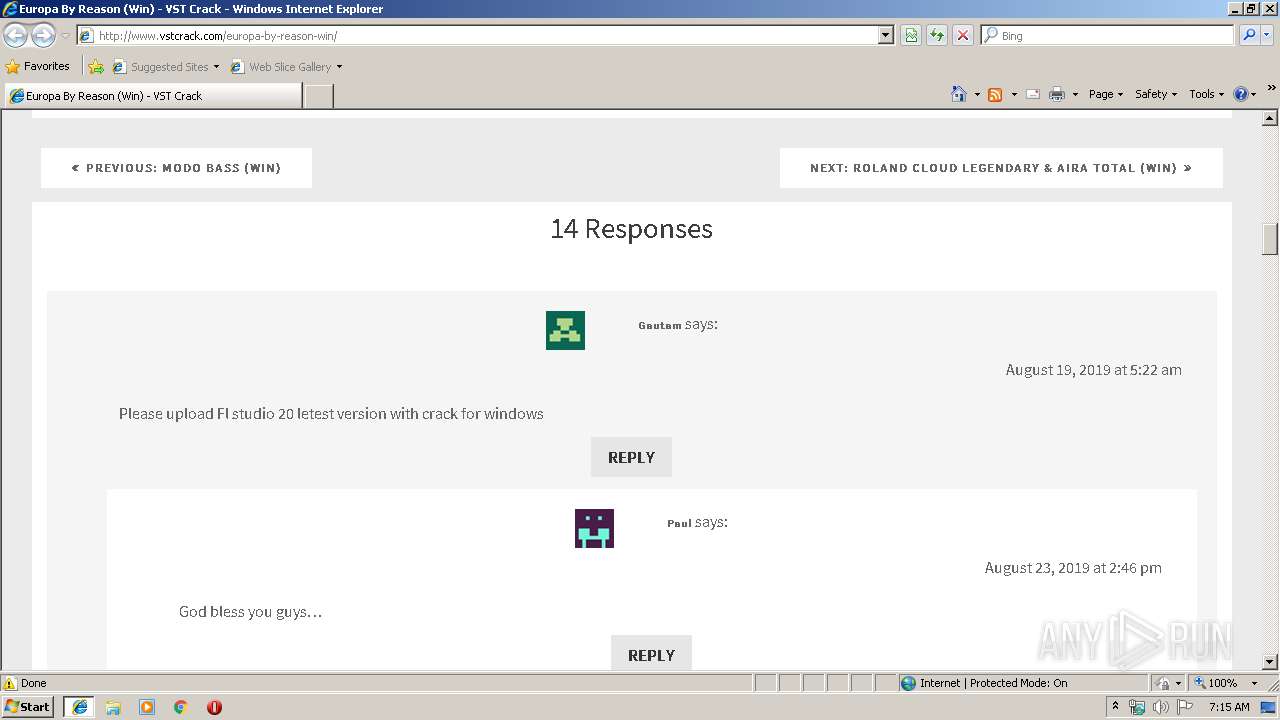This screenshot has height=720, width=1280.
Task: Open the Safety menu
Action: pyautogui.click(x=1156, y=94)
